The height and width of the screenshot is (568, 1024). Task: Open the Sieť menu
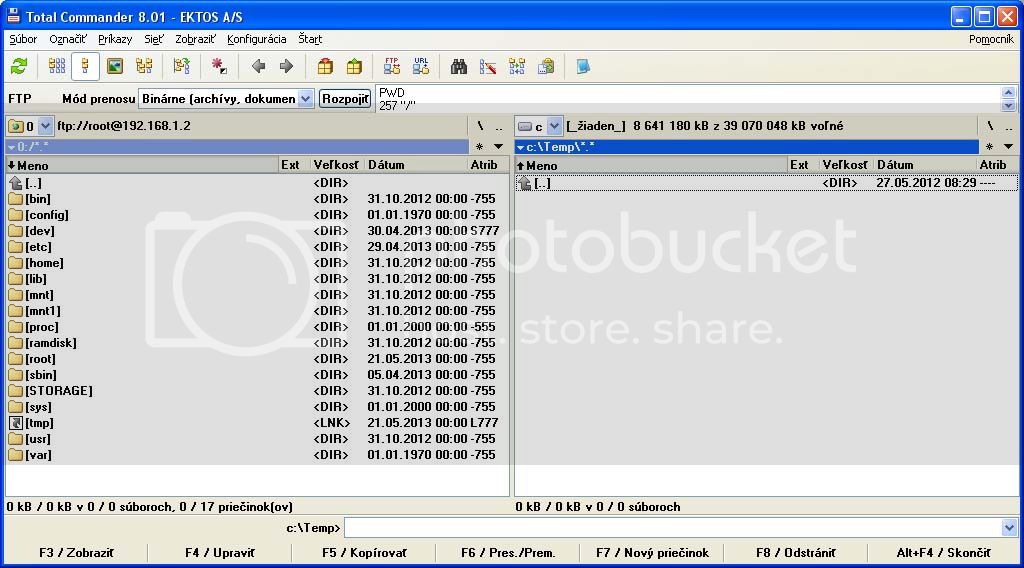coord(153,39)
